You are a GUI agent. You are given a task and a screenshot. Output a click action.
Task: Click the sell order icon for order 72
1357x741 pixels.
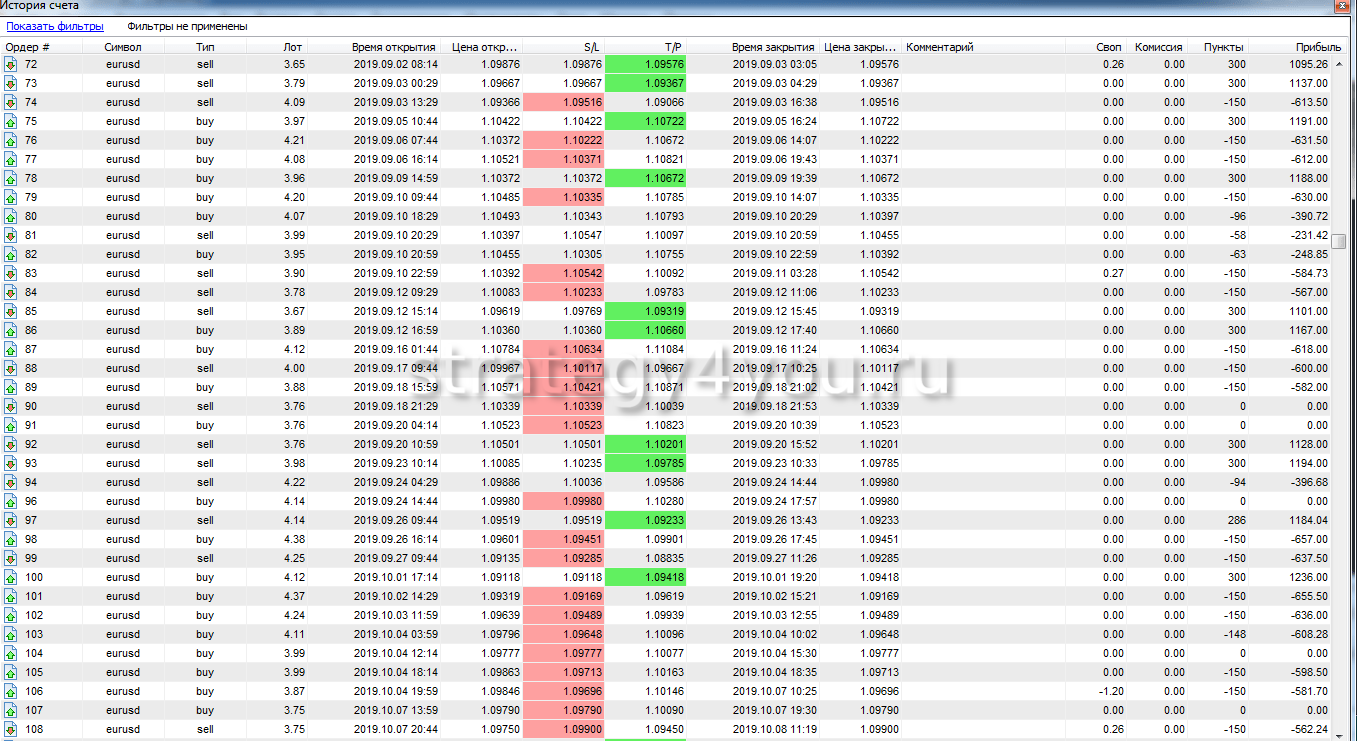coord(11,65)
